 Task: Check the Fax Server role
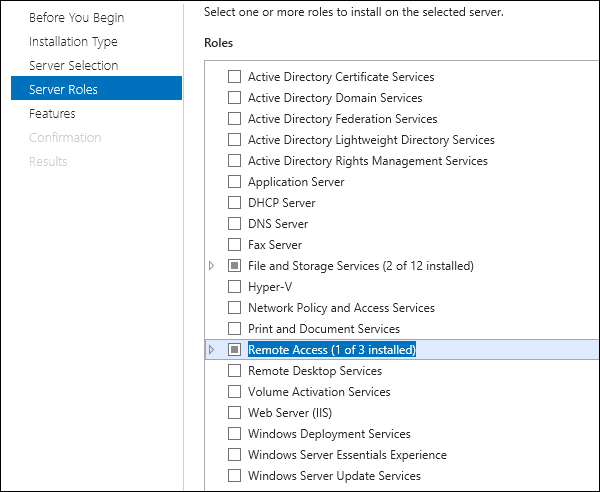(235, 245)
